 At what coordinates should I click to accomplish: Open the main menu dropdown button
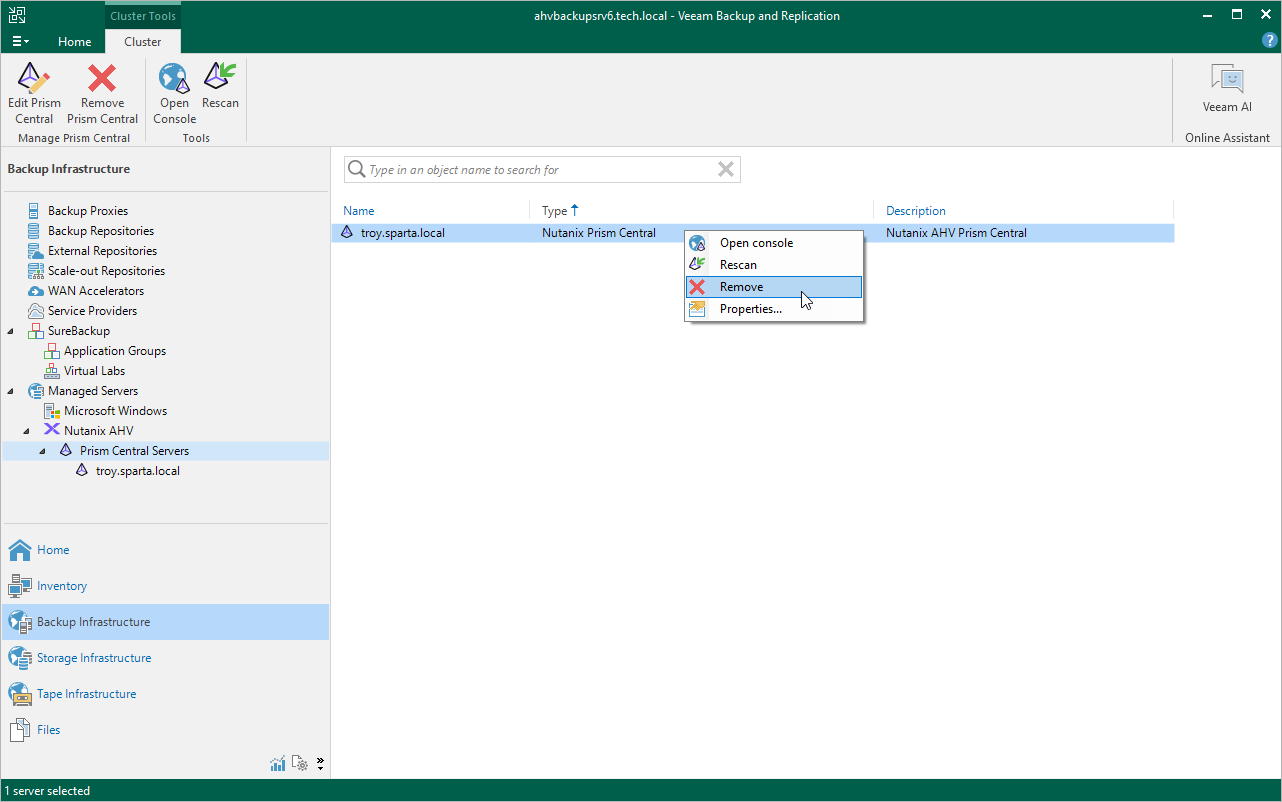click(20, 41)
